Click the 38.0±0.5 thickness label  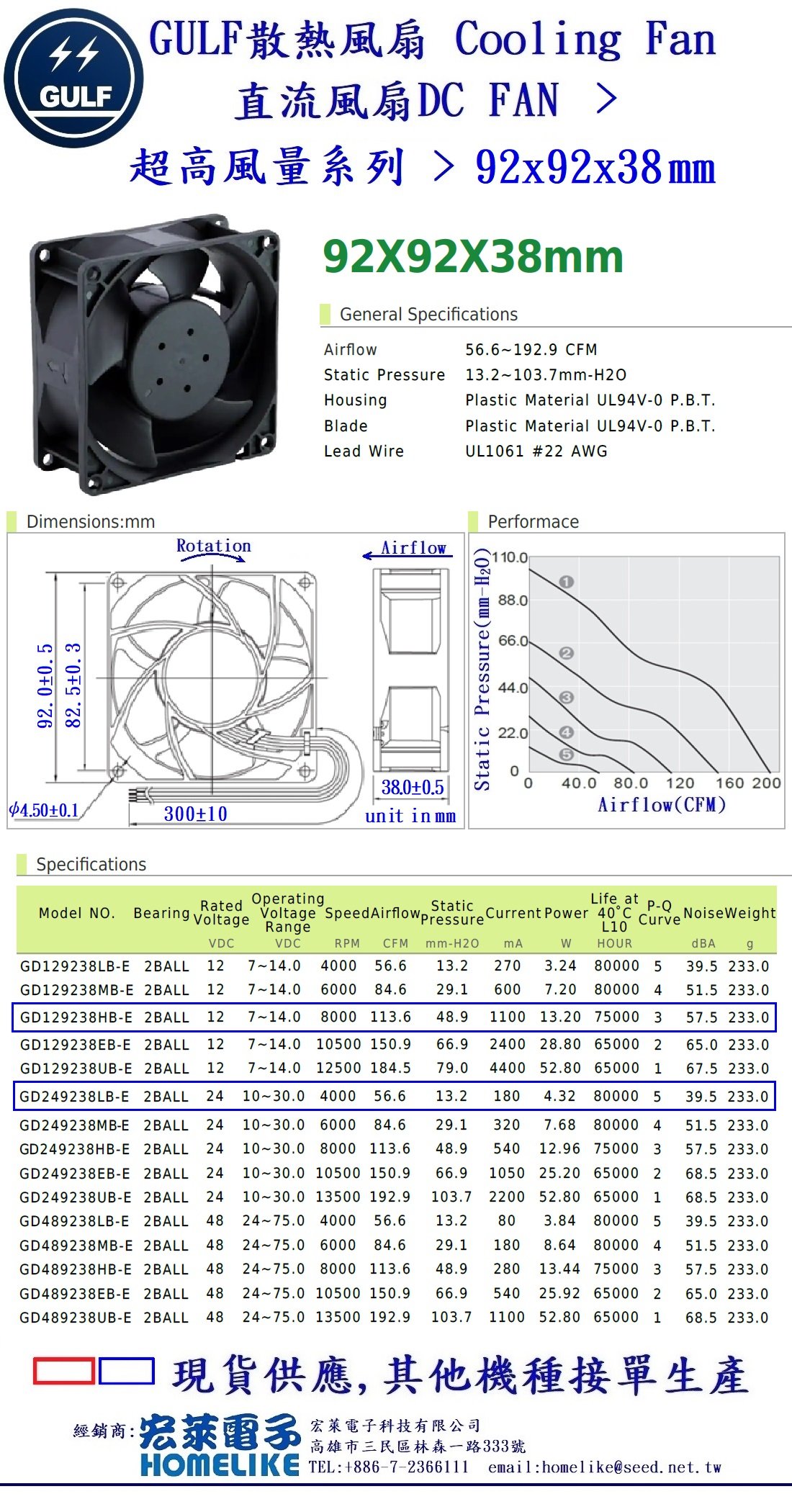pyautogui.click(x=413, y=787)
